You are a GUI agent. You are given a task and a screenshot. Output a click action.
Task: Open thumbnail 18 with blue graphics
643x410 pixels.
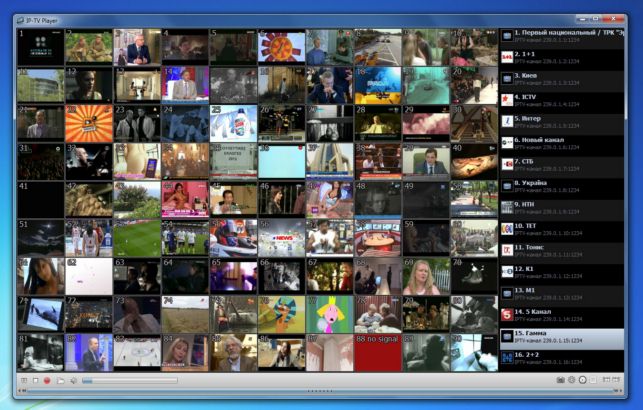pos(378,85)
